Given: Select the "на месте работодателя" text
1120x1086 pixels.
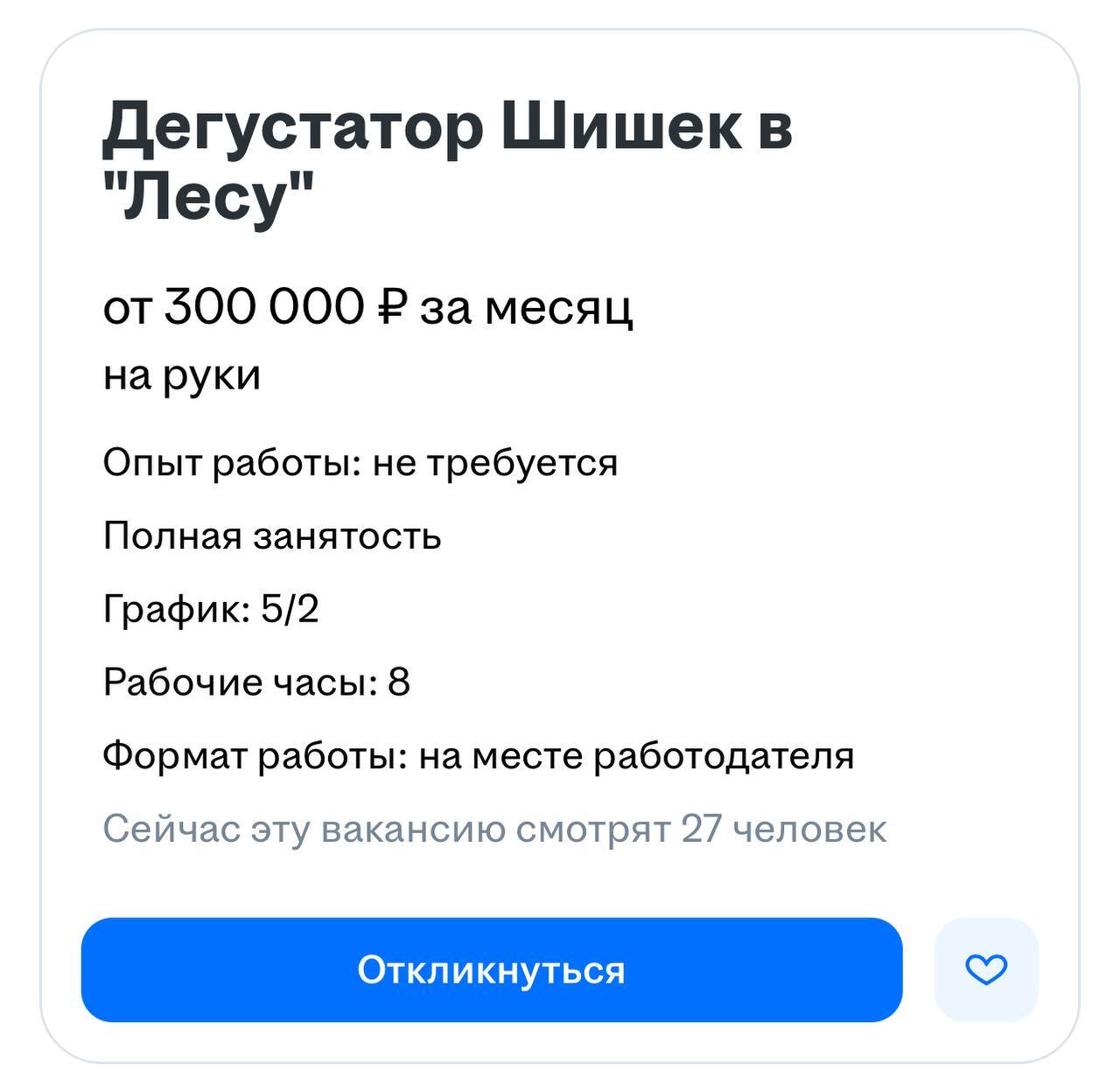Looking at the screenshot, I should [636, 756].
